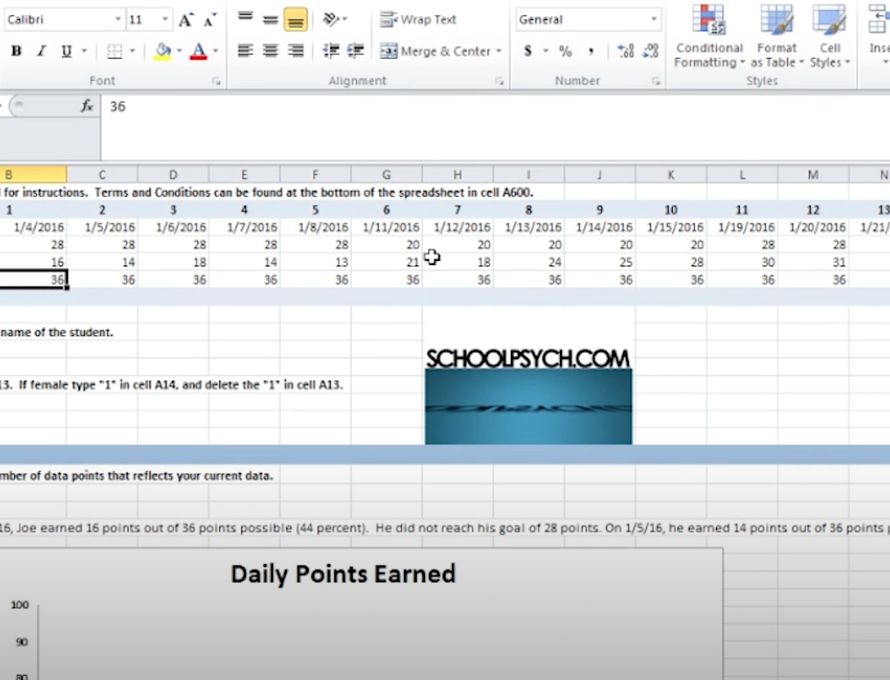Open font color dropdown arrow

click(x=216, y=51)
